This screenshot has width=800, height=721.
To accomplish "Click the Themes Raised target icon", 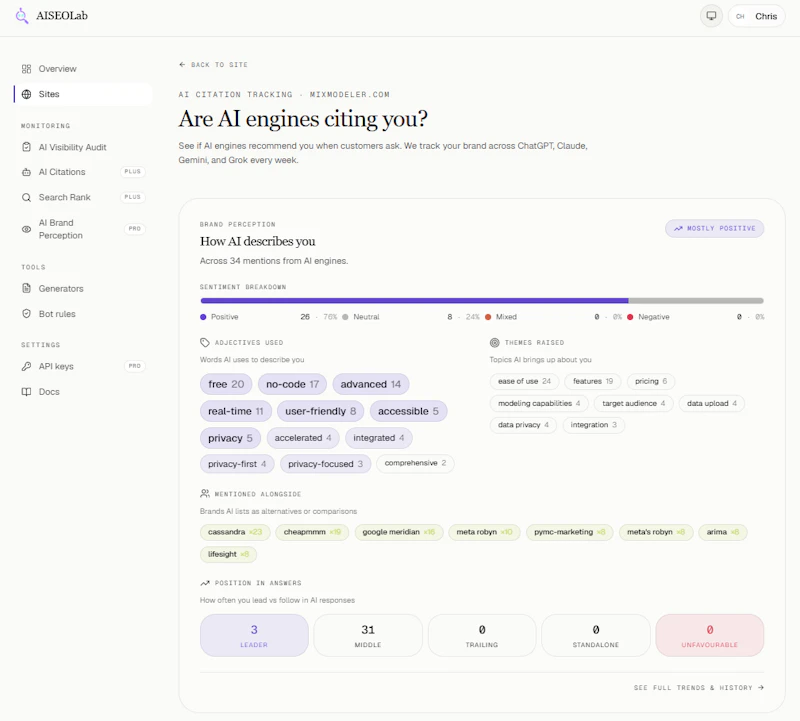I will click(494, 342).
